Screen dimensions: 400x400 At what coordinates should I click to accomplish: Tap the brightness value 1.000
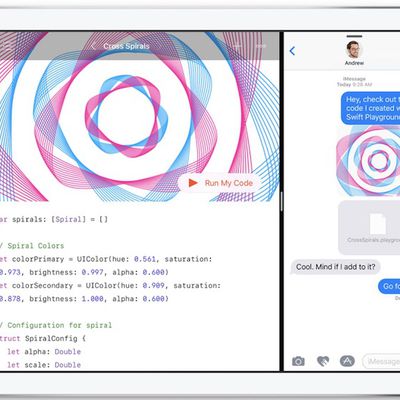click(92, 299)
